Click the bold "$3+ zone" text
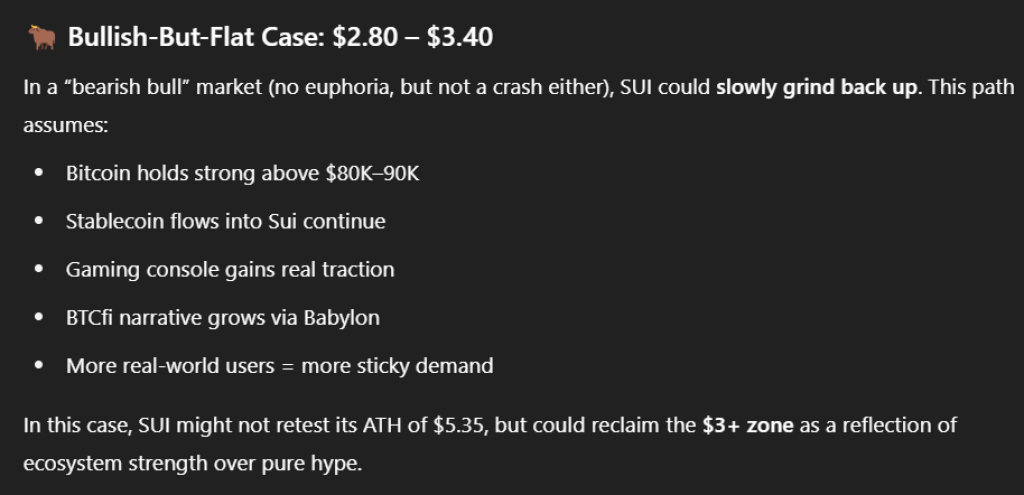Screen dimensions: 1024x495 [747, 425]
